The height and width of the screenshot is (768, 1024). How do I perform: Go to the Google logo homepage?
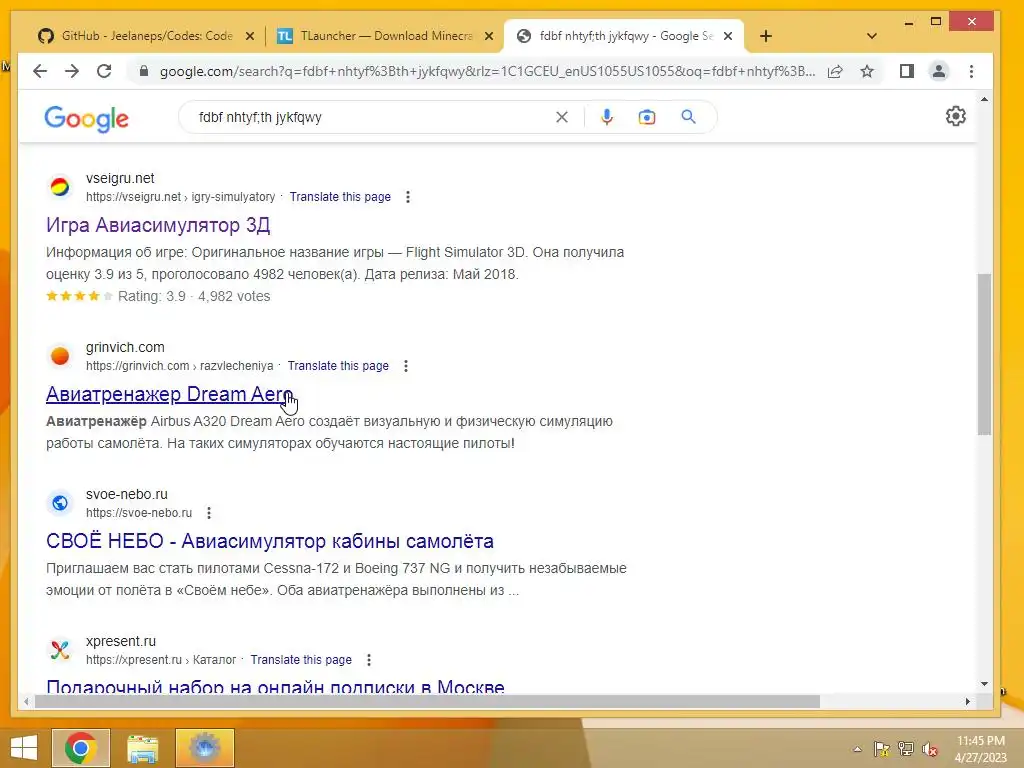pyautogui.click(x=86, y=118)
